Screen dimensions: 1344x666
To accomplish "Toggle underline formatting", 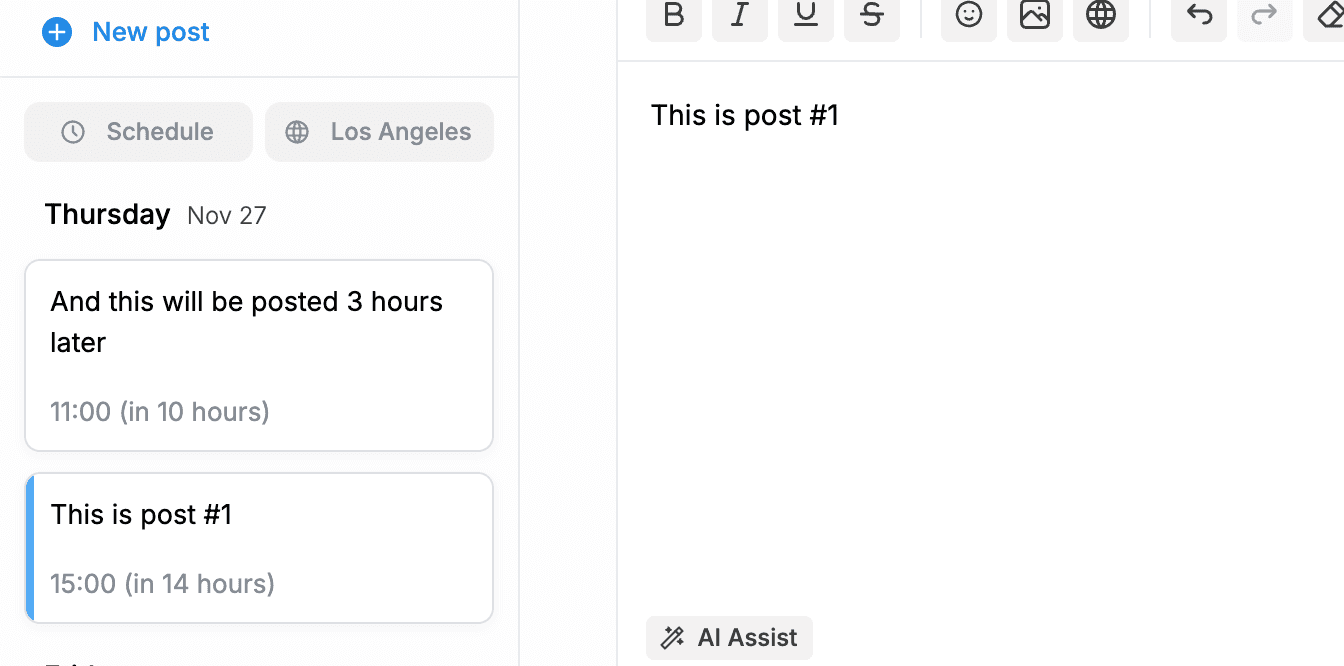I will (806, 16).
